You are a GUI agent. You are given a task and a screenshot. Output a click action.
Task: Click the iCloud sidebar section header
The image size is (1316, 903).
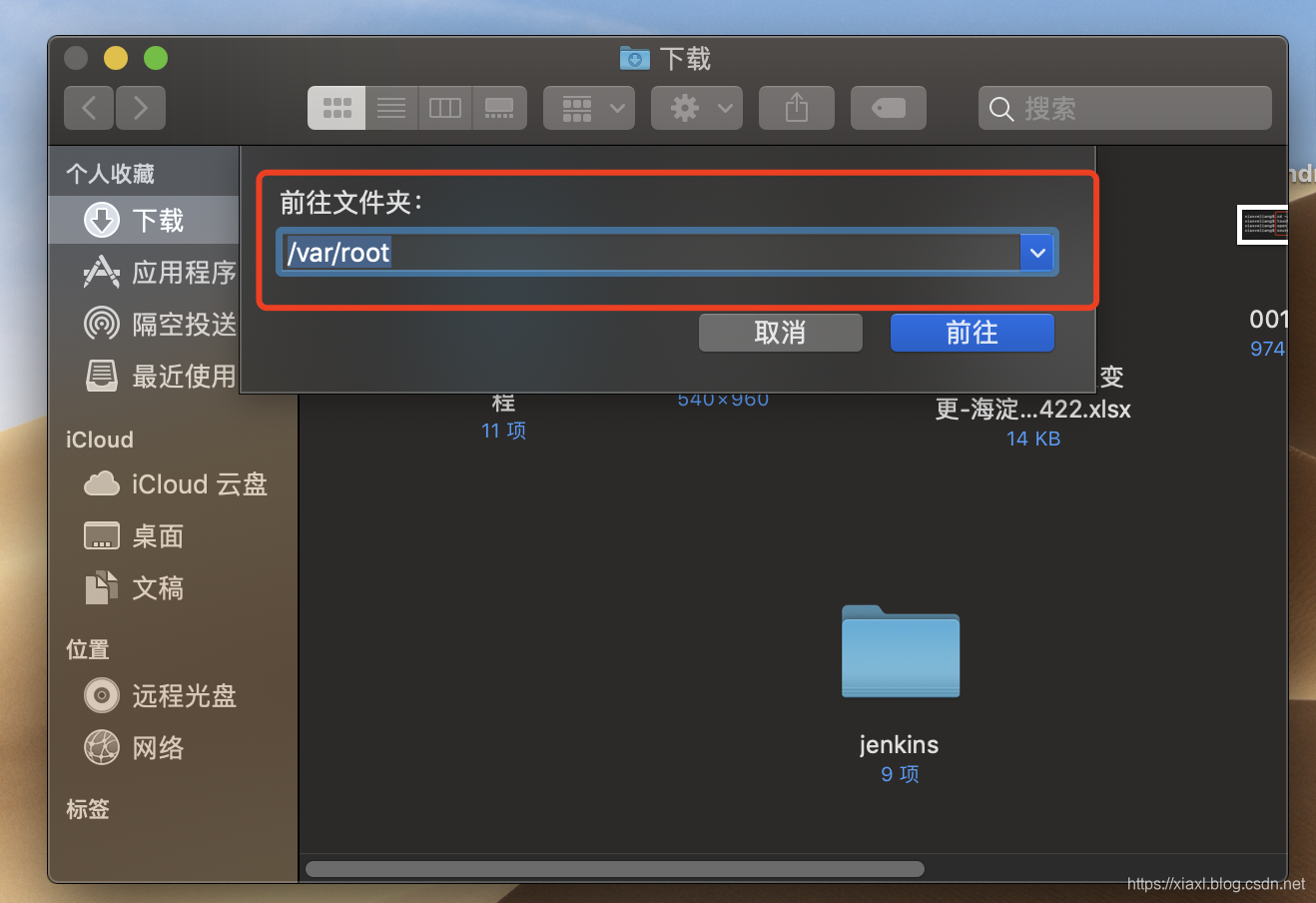coord(99,440)
